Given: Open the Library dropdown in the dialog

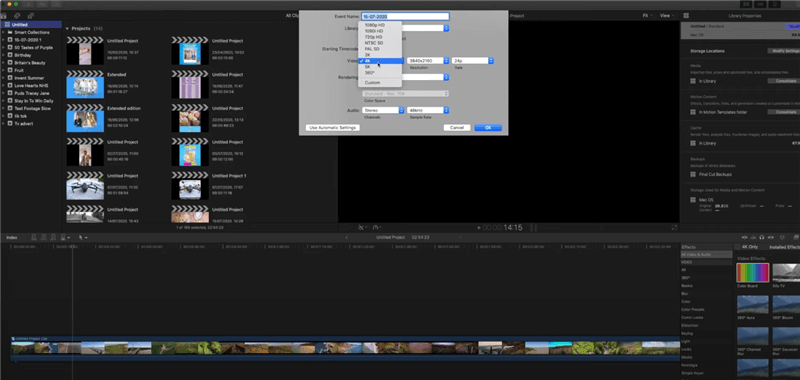Looking at the screenshot, I should 405,29.
